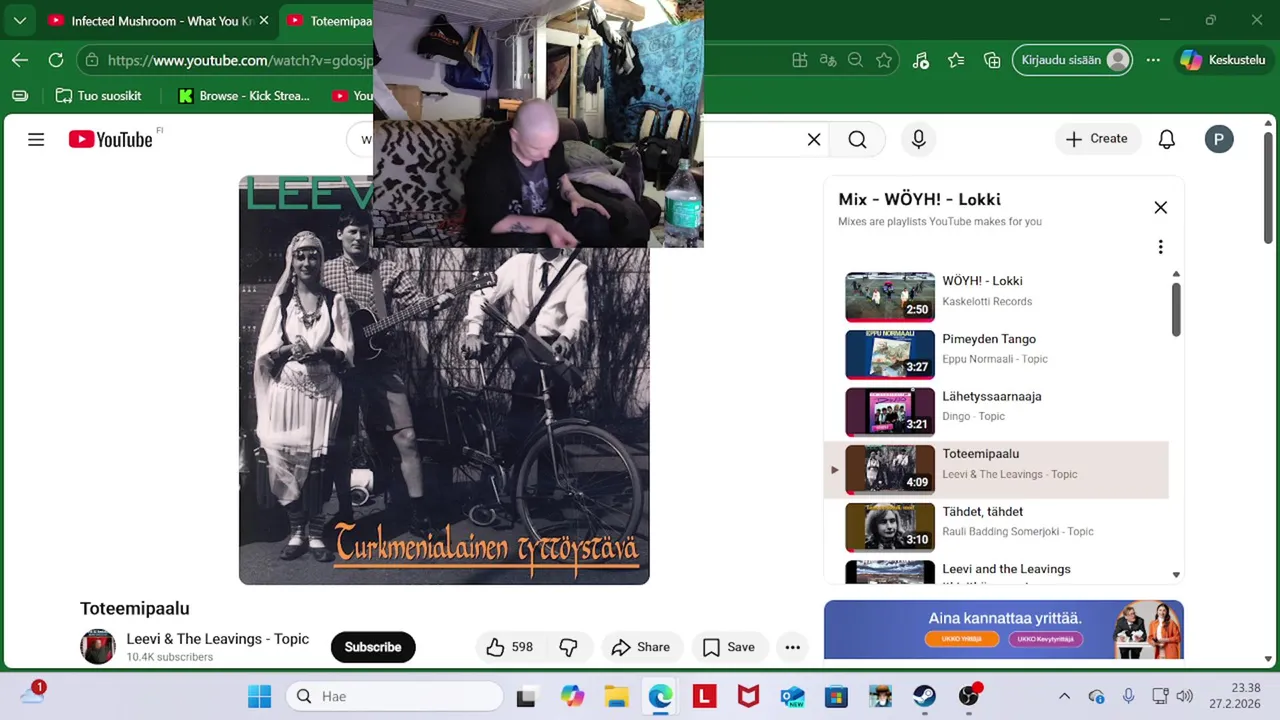
Task: Share the Toteemipaalu video
Action: point(640,647)
